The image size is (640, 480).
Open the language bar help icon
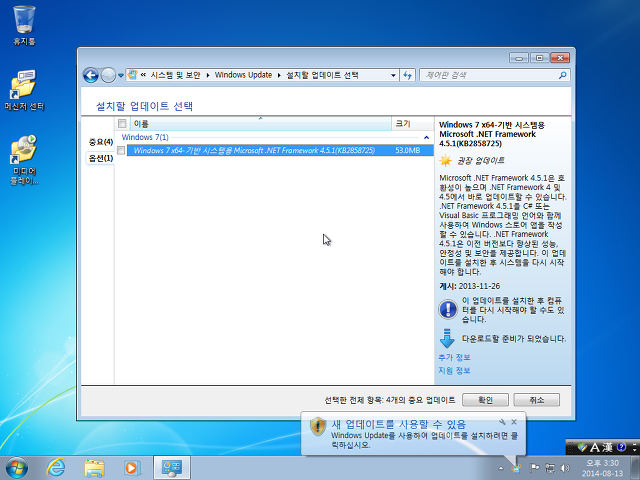coord(622,447)
